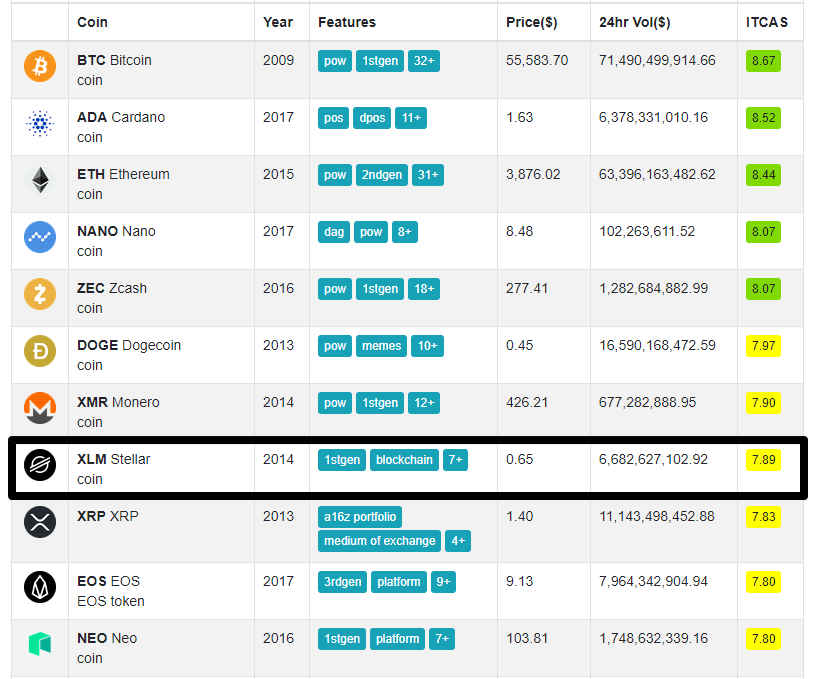The image size is (814, 679).
Task: Expand the 31+ features tag for Ethereum
Action: [x=428, y=175]
